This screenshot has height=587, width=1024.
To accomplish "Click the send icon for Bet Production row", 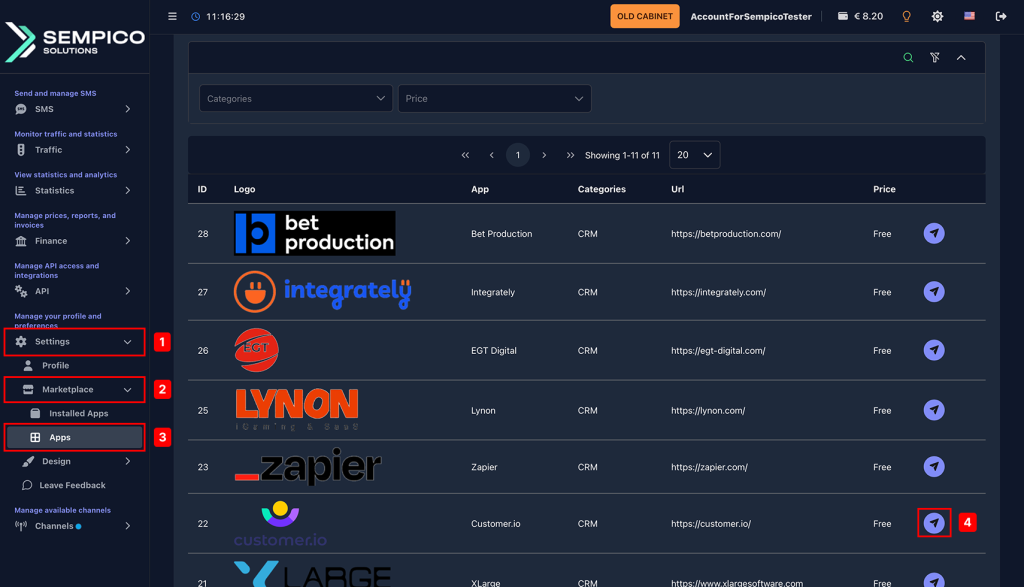I will click(x=934, y=233).
